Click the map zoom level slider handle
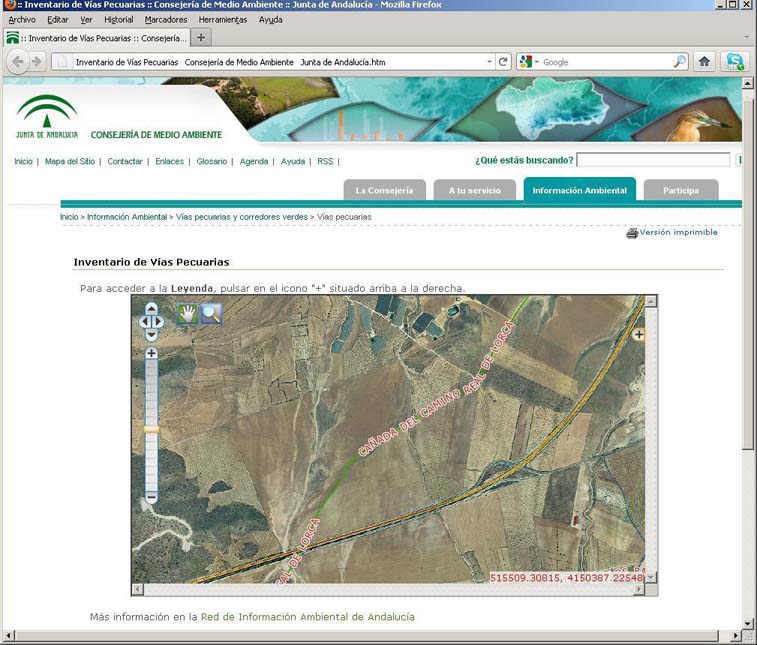This screenshot has height=645, width=757. click(x=151, y=429)
